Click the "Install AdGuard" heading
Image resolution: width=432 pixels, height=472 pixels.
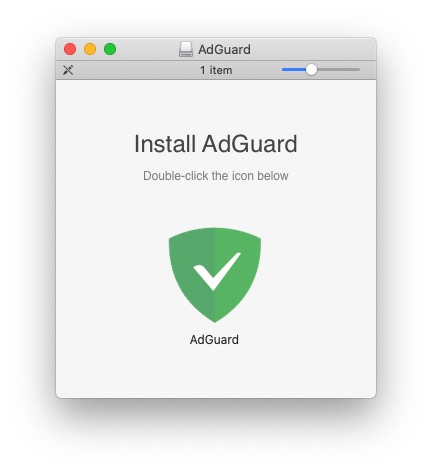(x=216, y=144)
